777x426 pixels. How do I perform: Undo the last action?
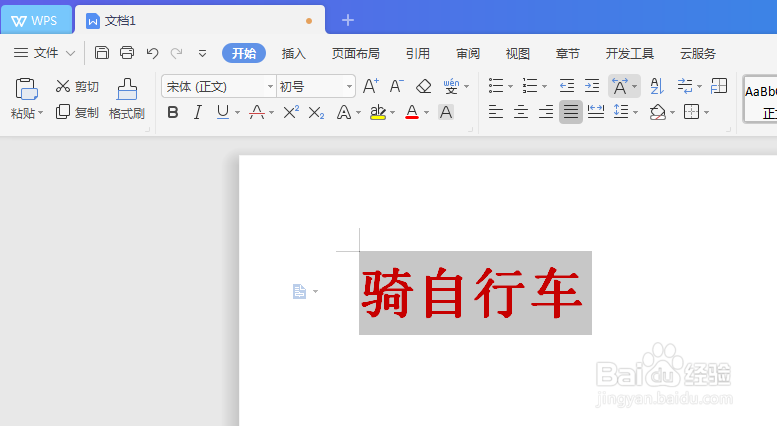pyautogui.click(x=152, y=53)
